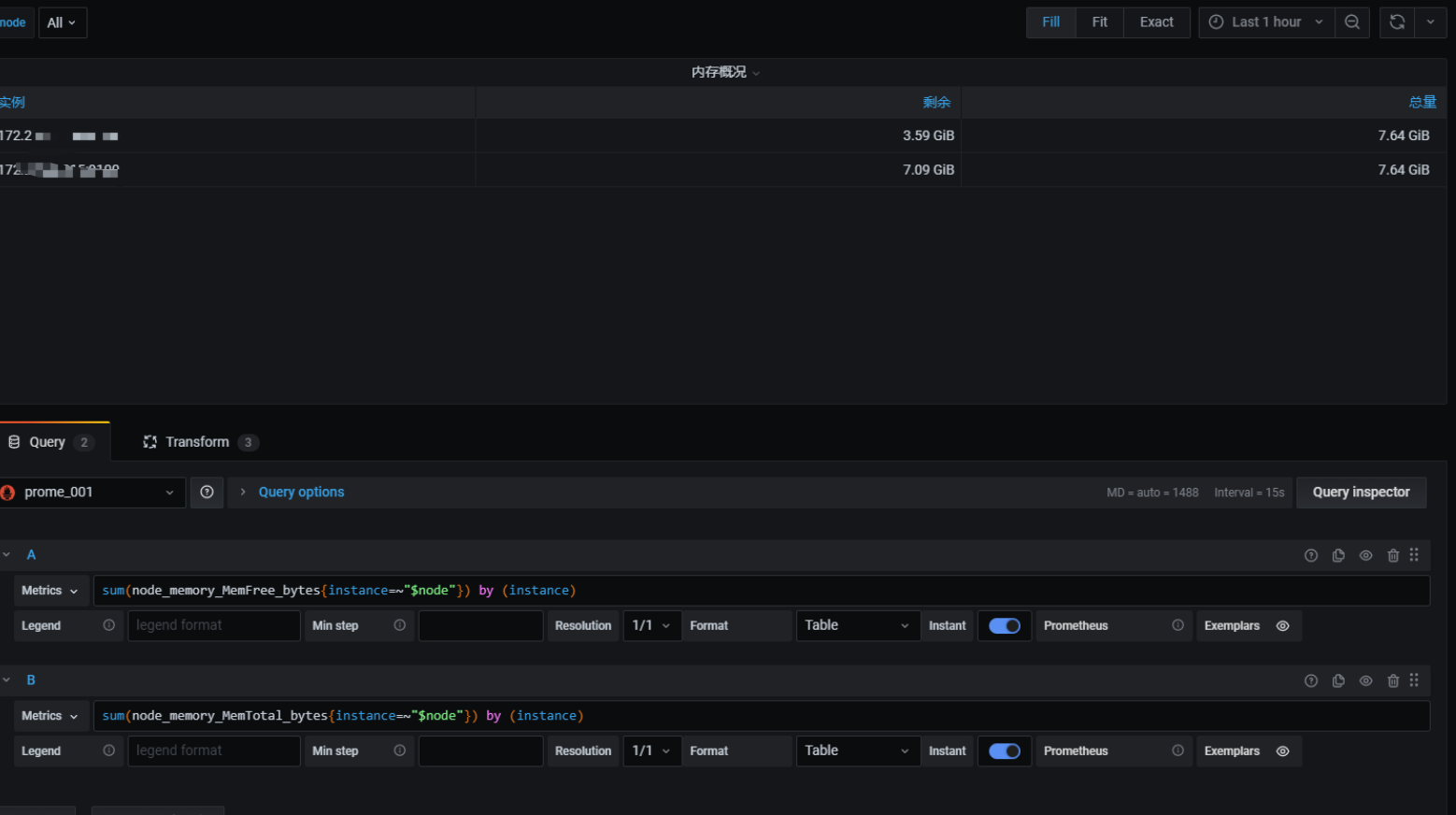Refresh the dashboard with the refresh icon
Image resolution: width=1456 pixels, height=815 pixels.
tap(1397, 22)
